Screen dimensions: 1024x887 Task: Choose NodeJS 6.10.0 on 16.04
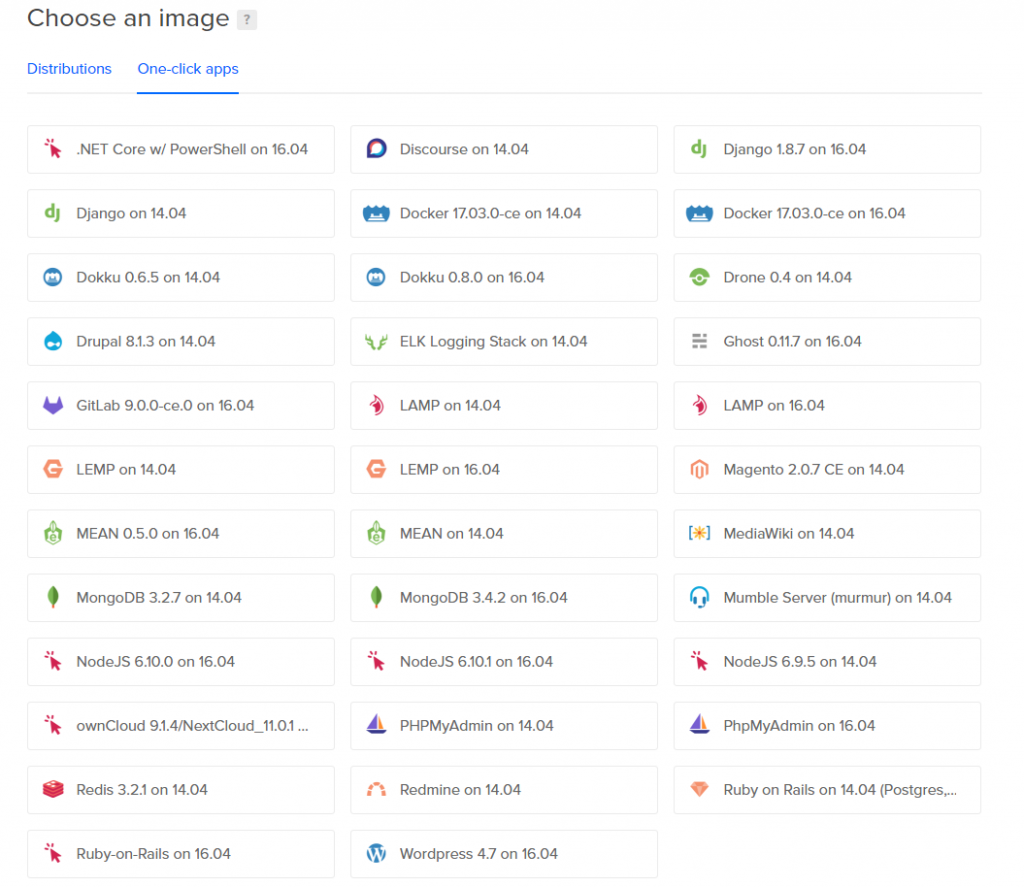(x=181, y=662)
